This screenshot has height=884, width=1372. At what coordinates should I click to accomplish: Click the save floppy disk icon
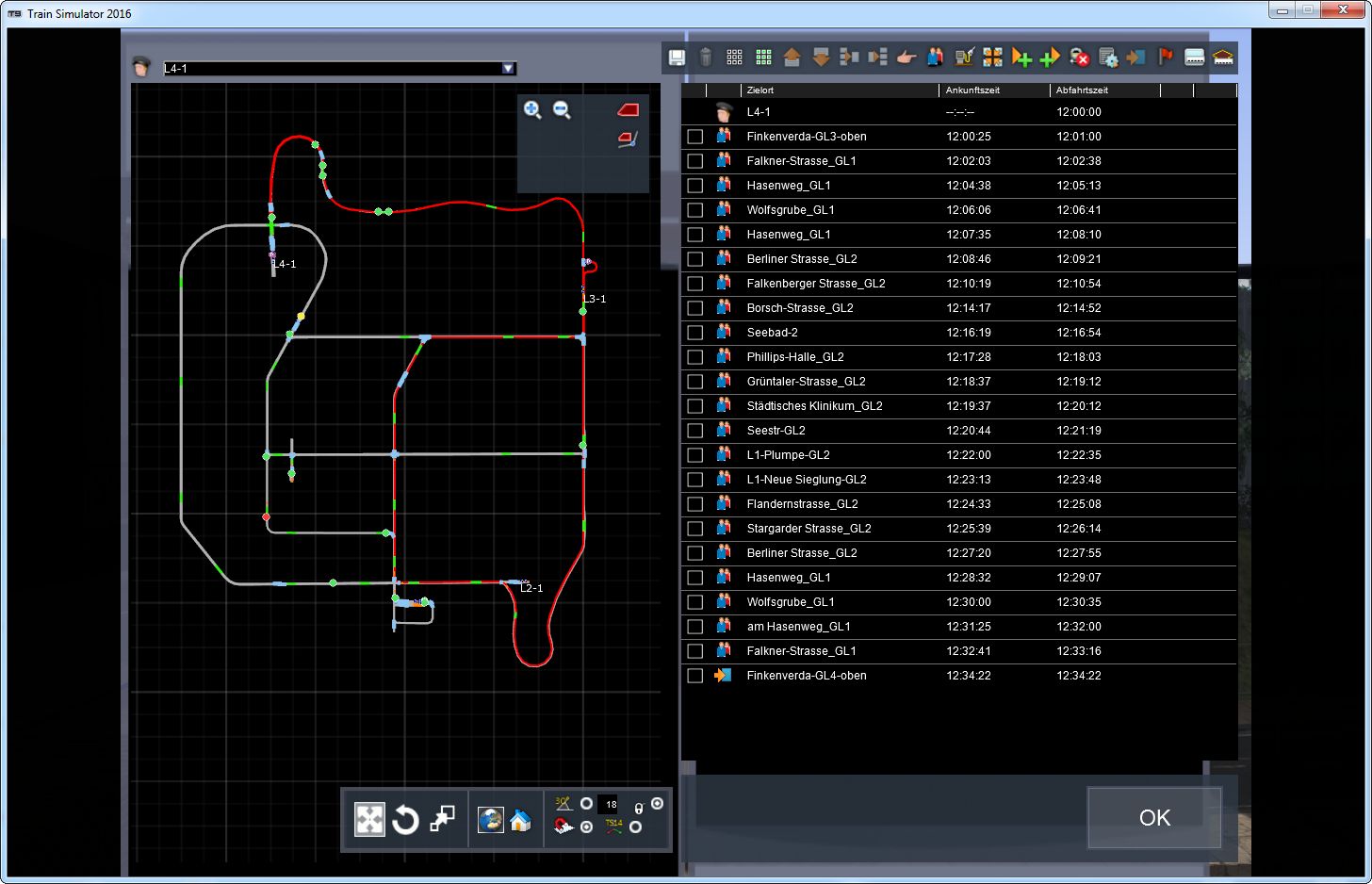pos(677,57)
